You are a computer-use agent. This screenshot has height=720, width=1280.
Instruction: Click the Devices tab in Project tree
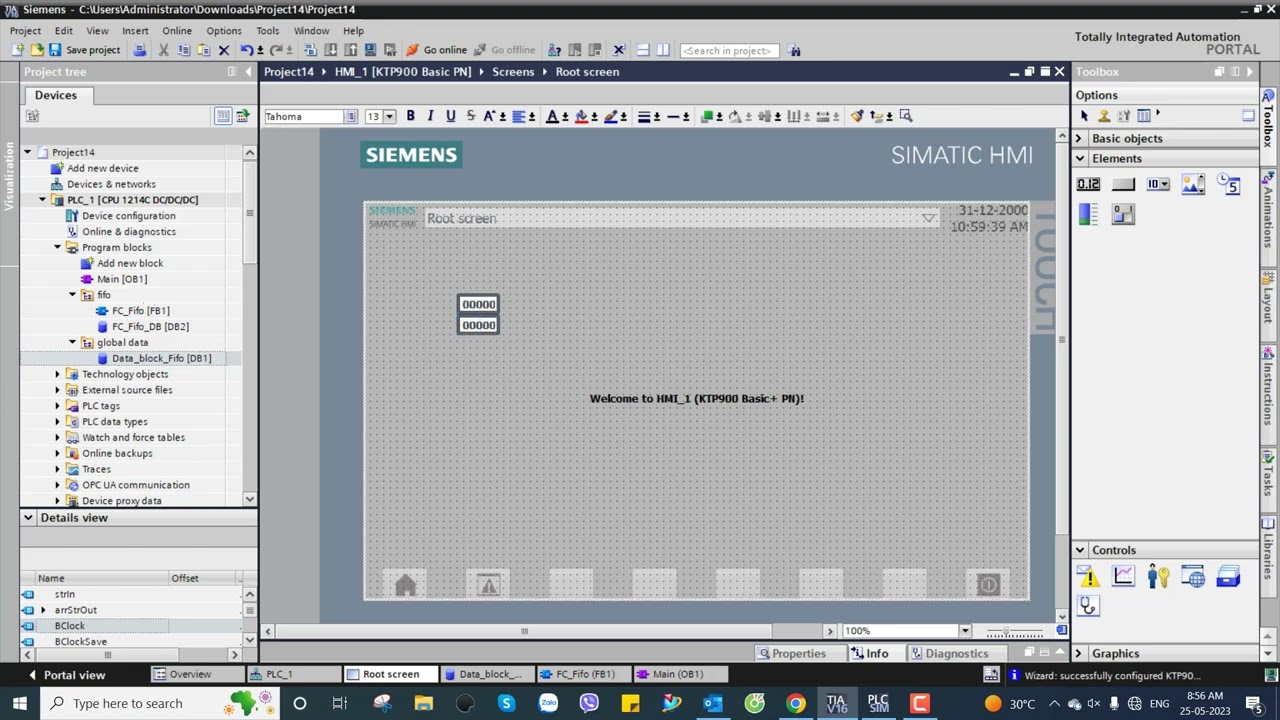(56, 95)
